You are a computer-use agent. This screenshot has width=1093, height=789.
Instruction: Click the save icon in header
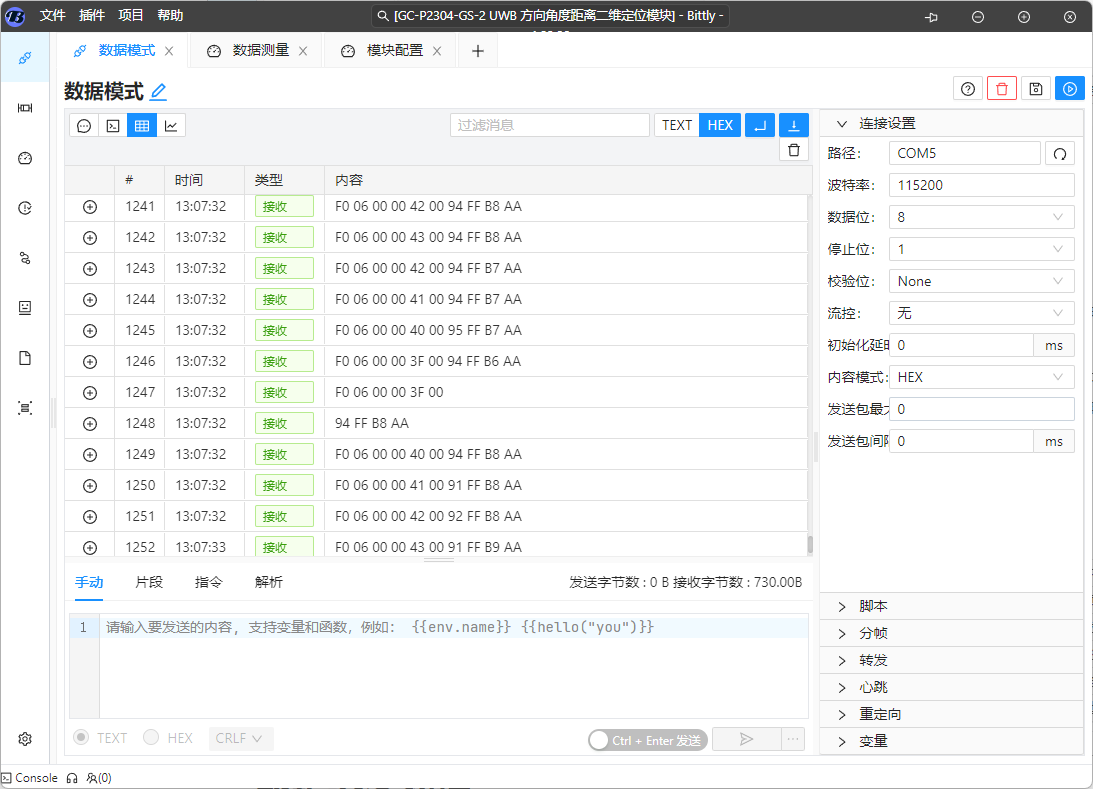click(x=1036, y=89)
